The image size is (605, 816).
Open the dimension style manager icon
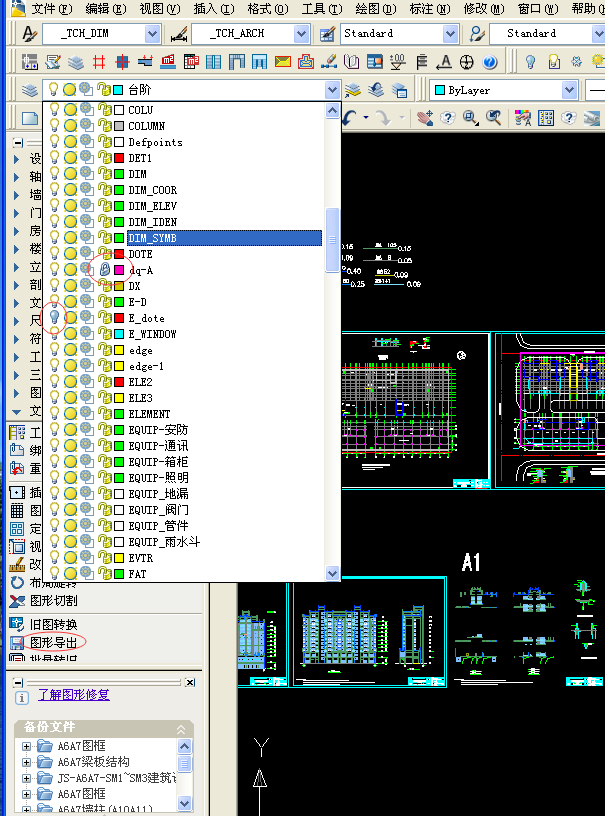(179, 34)
